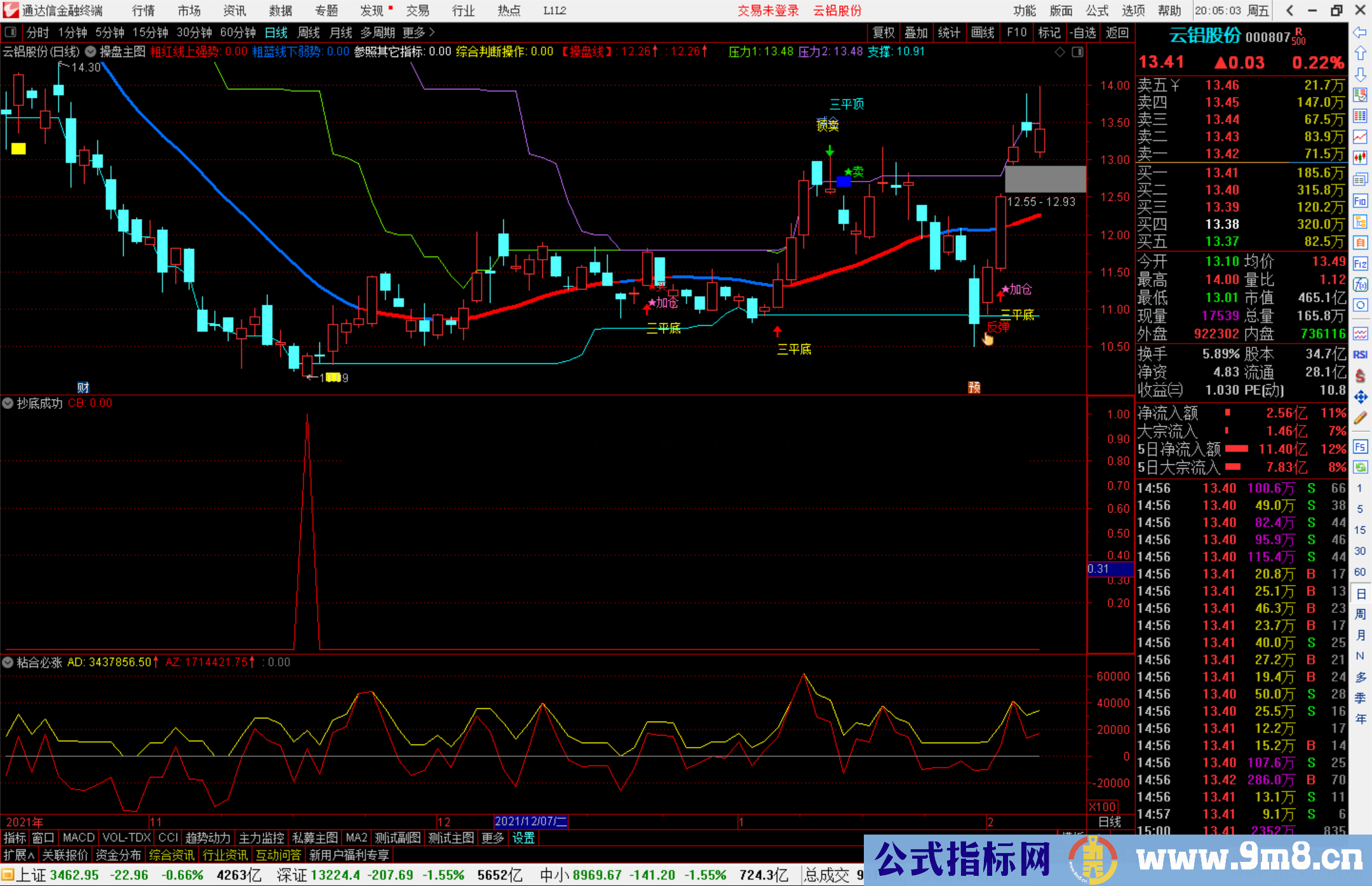Click the 复权 button
1372x886 pixels.
coord(884,32)
